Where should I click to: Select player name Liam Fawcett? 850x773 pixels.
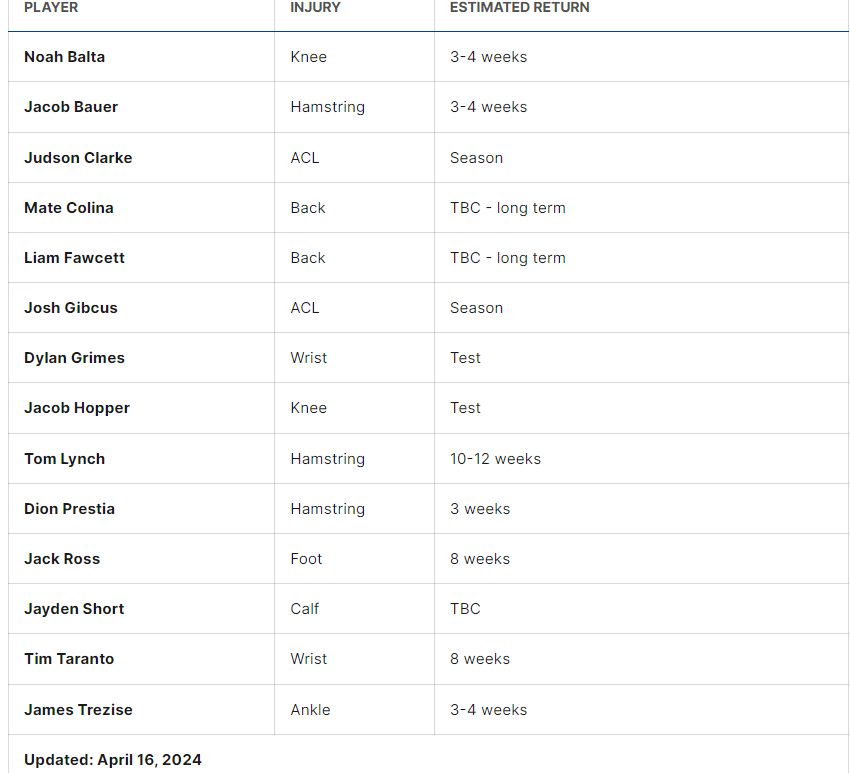pos(74,257)
